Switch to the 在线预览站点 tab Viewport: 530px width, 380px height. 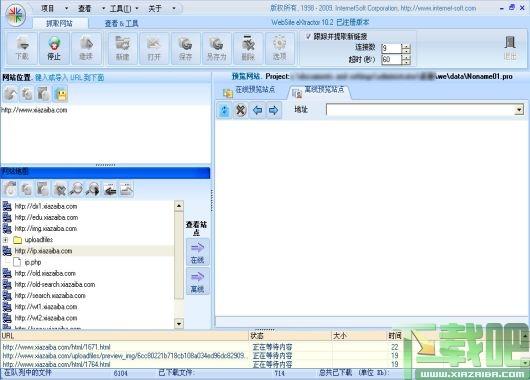(x=249, y=91)
